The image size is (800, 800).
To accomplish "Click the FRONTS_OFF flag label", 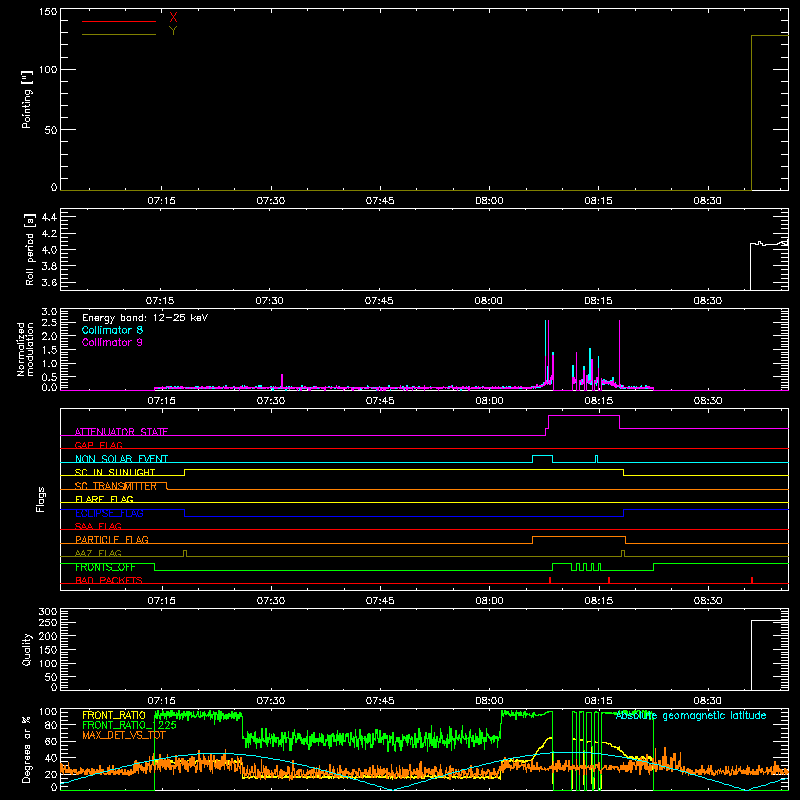I will click(x=105, y=567).
